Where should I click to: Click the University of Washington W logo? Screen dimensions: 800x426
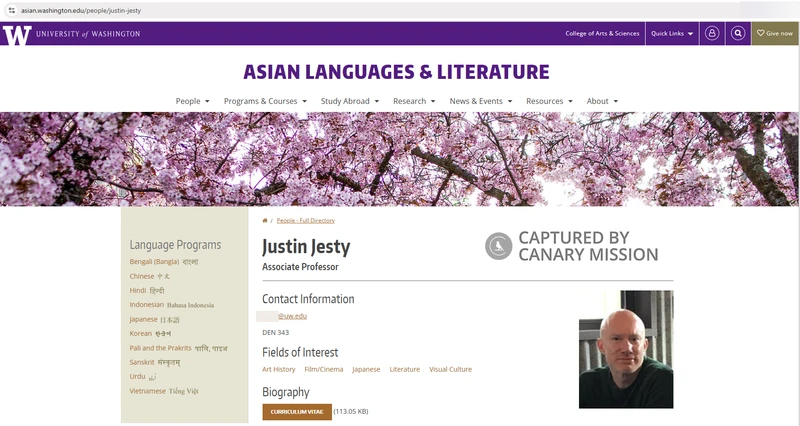(17, 34)
